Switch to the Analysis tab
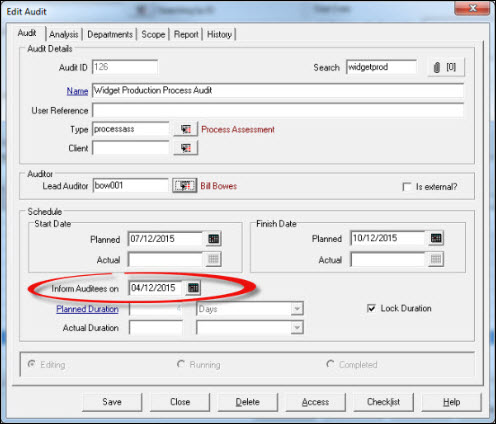This screenshot has width=496, height=424. [64, 34]
